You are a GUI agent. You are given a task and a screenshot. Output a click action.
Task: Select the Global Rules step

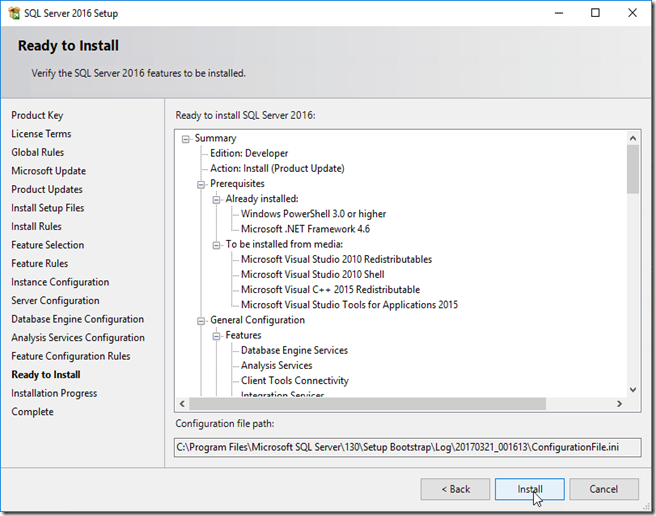[x=38, y=152]
